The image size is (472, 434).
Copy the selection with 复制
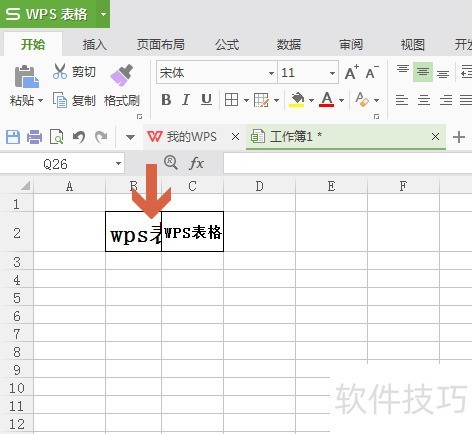point(74,100)
